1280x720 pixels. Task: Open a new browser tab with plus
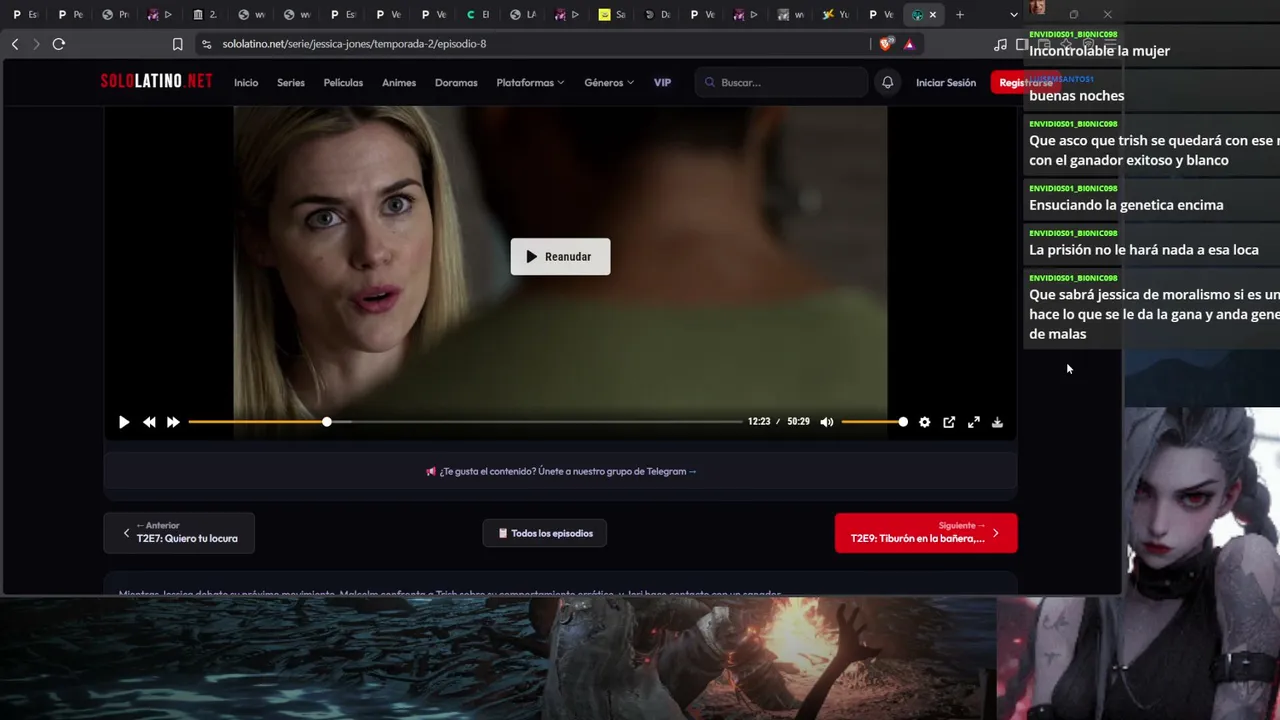click(x=960, y=15)
